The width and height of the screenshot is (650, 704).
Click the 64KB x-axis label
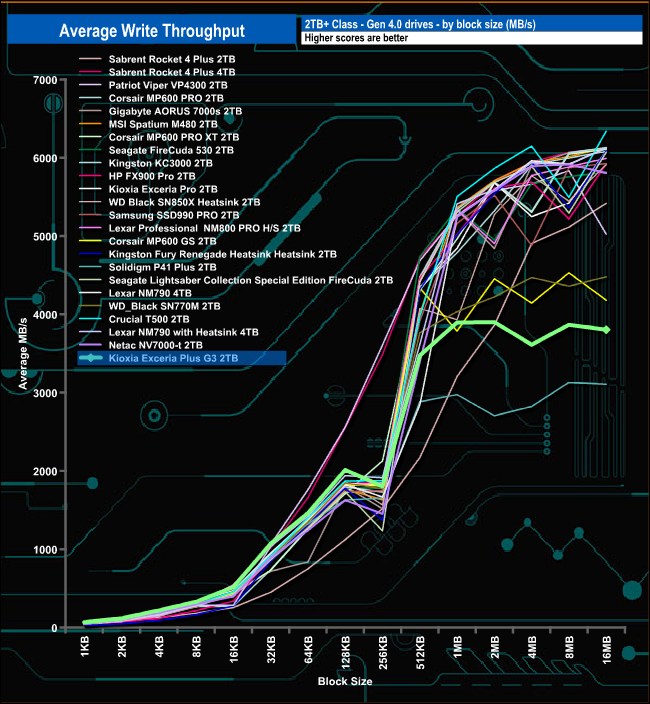[x=308, y=649]
